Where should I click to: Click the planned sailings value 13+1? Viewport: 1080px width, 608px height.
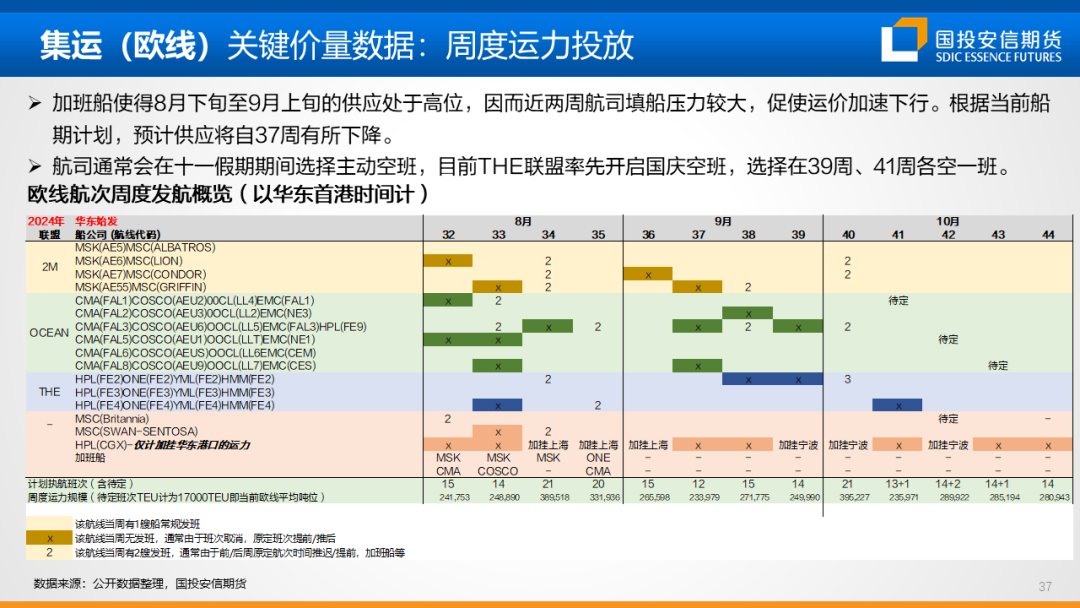coord(898,484)
